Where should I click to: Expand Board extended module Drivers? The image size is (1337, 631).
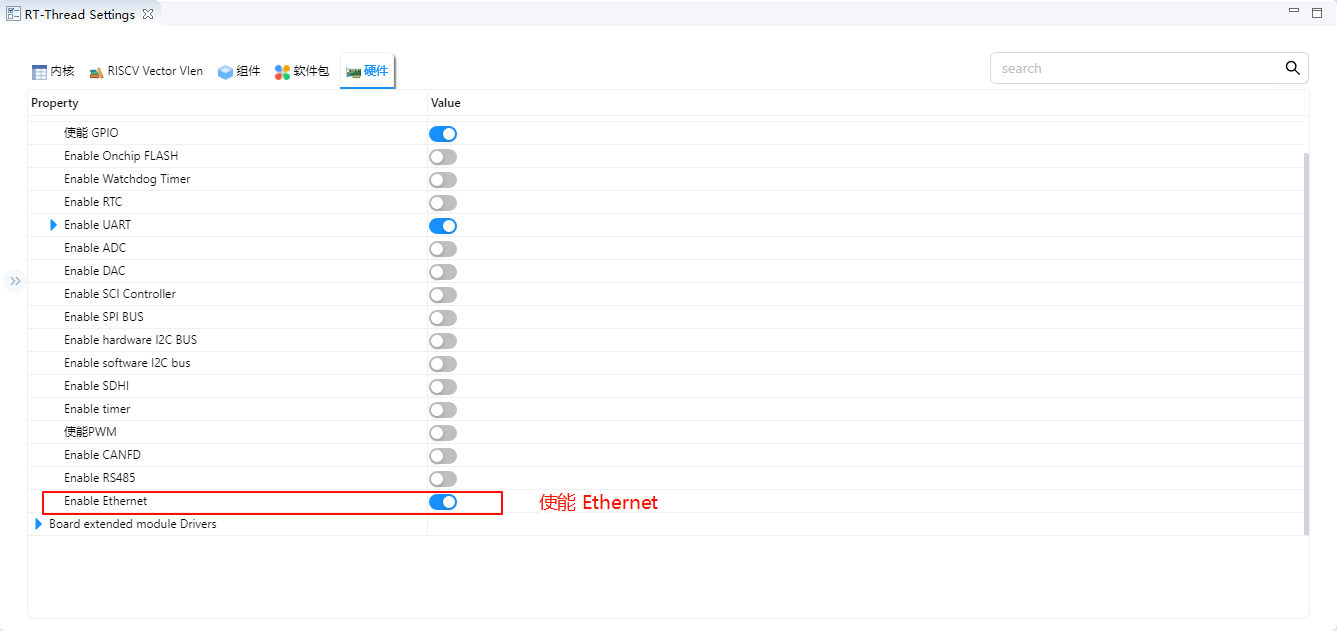point(39,524)
